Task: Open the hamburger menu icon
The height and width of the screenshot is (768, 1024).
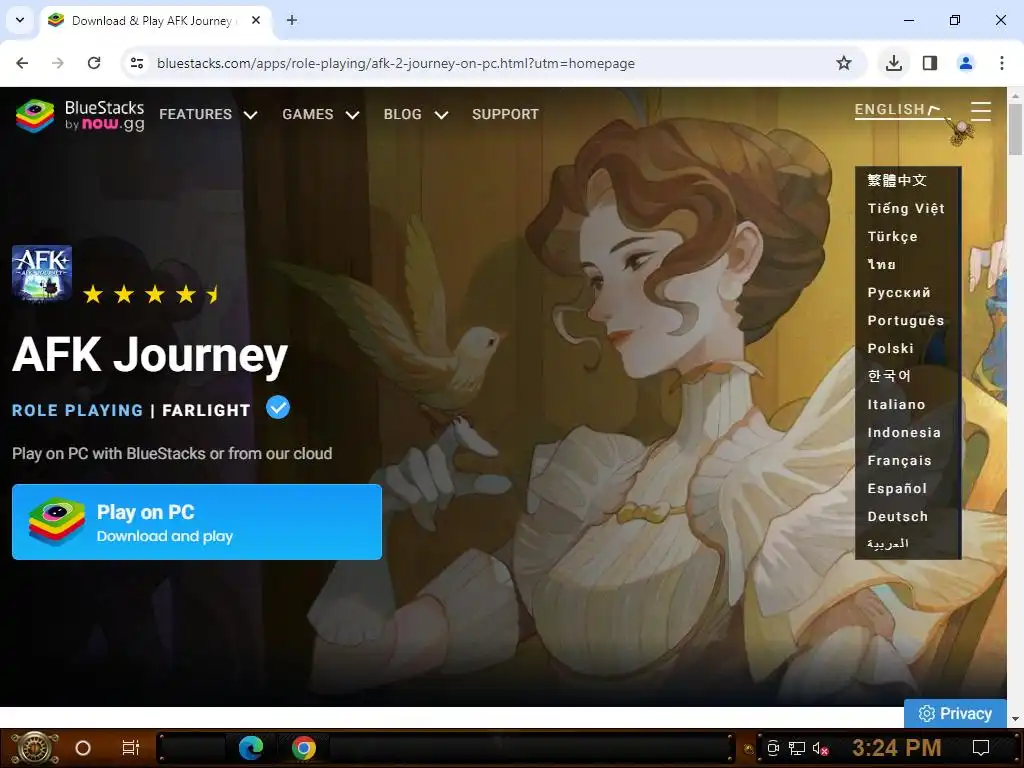Action: (x=981, y=112)
